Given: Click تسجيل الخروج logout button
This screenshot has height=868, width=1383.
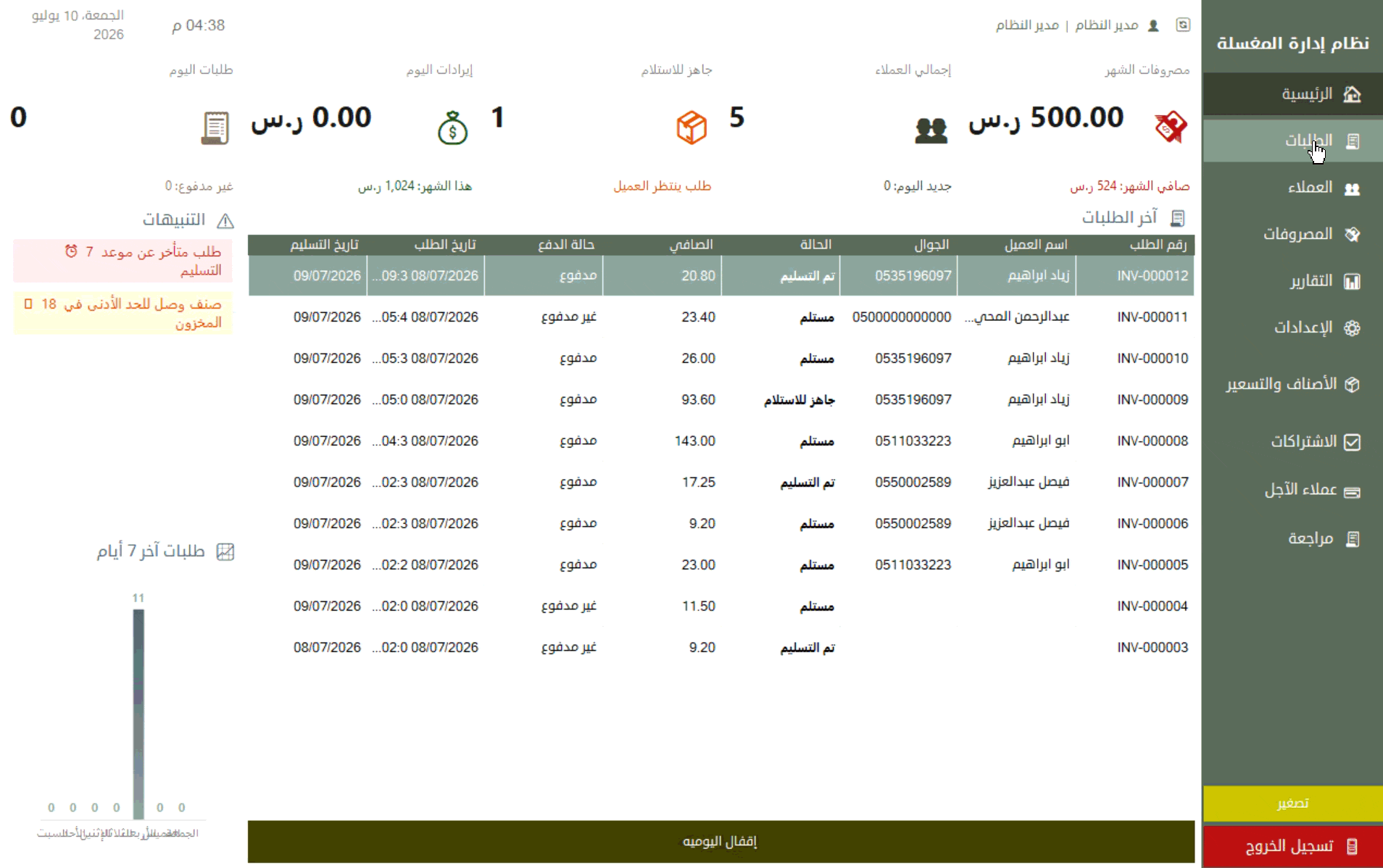Looking at the screenshot, I should pyautogui.click(x=1292, y=846).
